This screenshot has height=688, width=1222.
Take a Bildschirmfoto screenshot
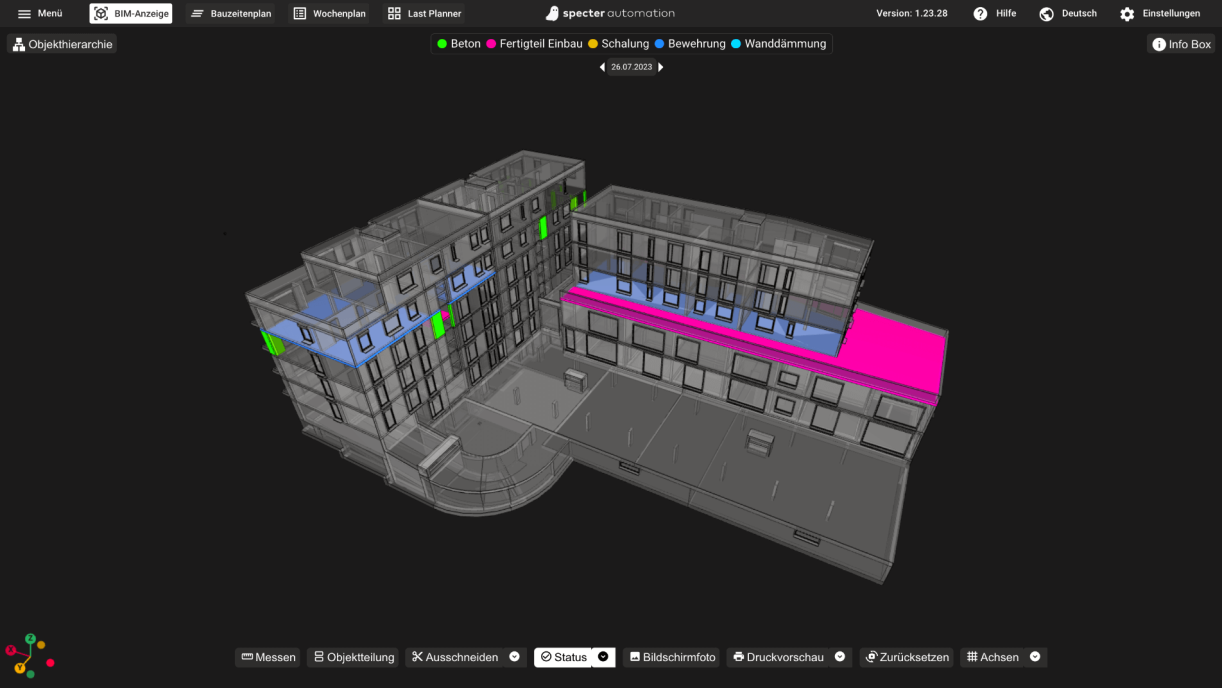[672, 657]
